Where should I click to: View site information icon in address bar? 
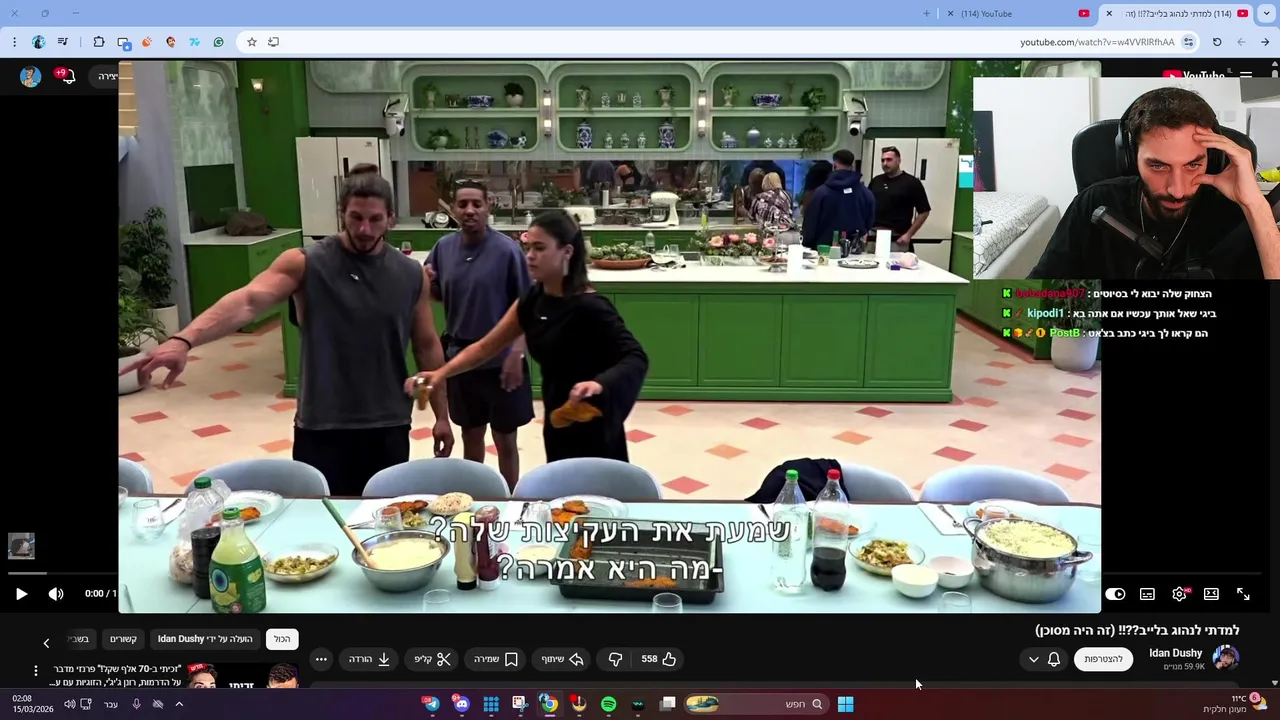[x=1188, y=42]
